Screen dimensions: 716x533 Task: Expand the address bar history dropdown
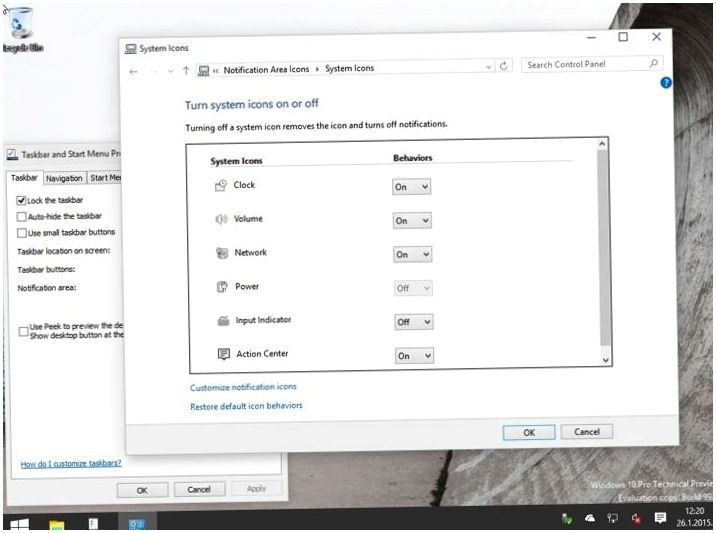(489, 67)
